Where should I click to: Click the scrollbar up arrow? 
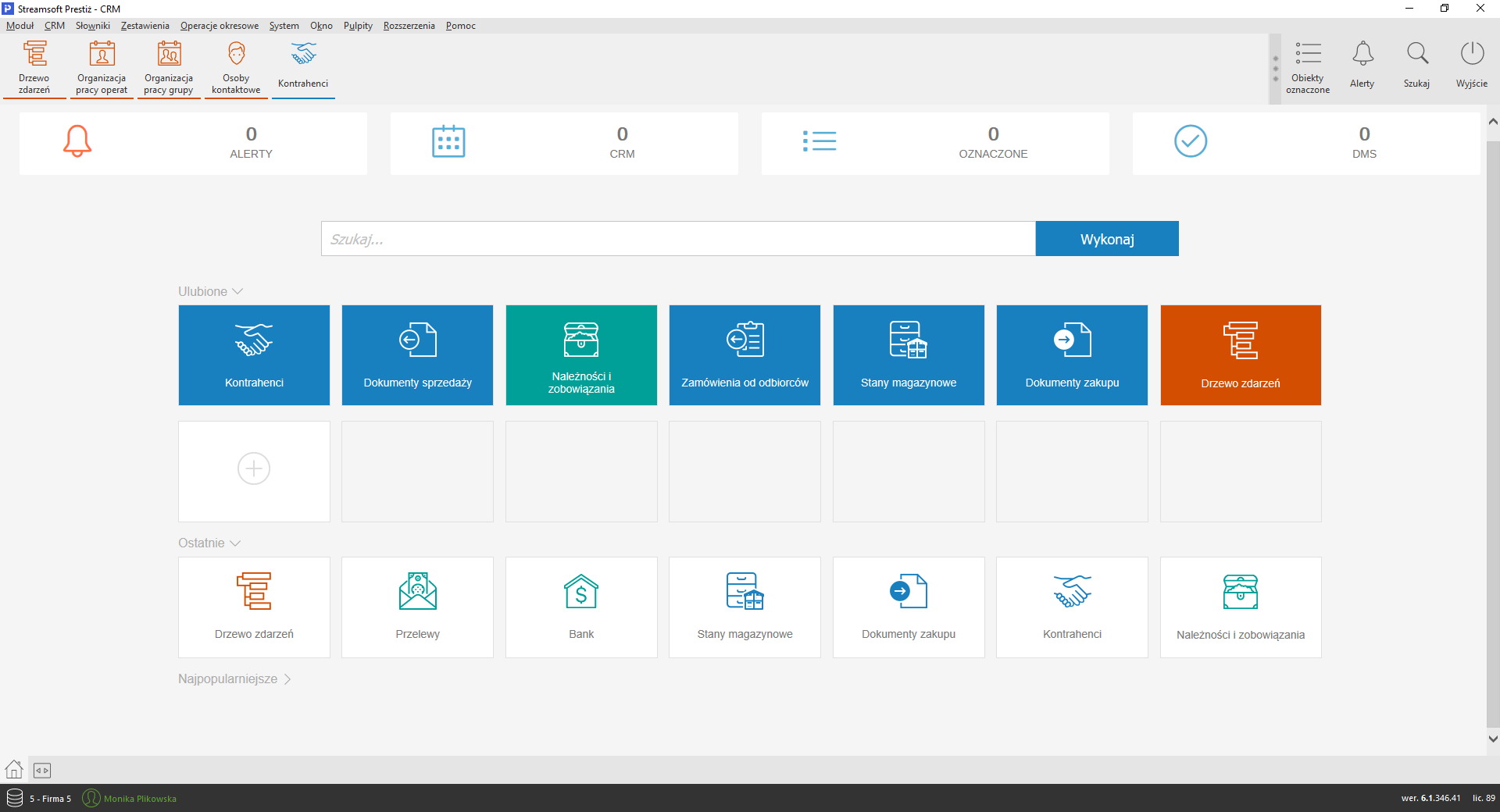pos(1493,122)
